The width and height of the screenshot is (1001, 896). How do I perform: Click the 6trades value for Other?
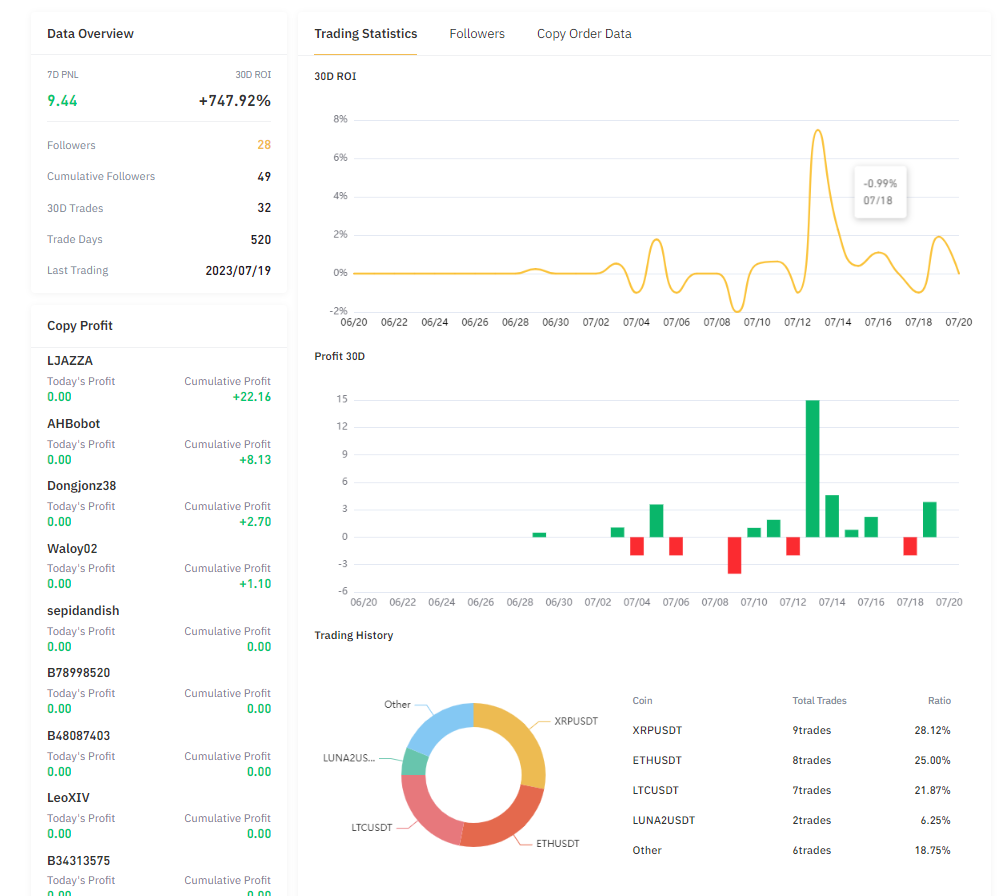811,850
